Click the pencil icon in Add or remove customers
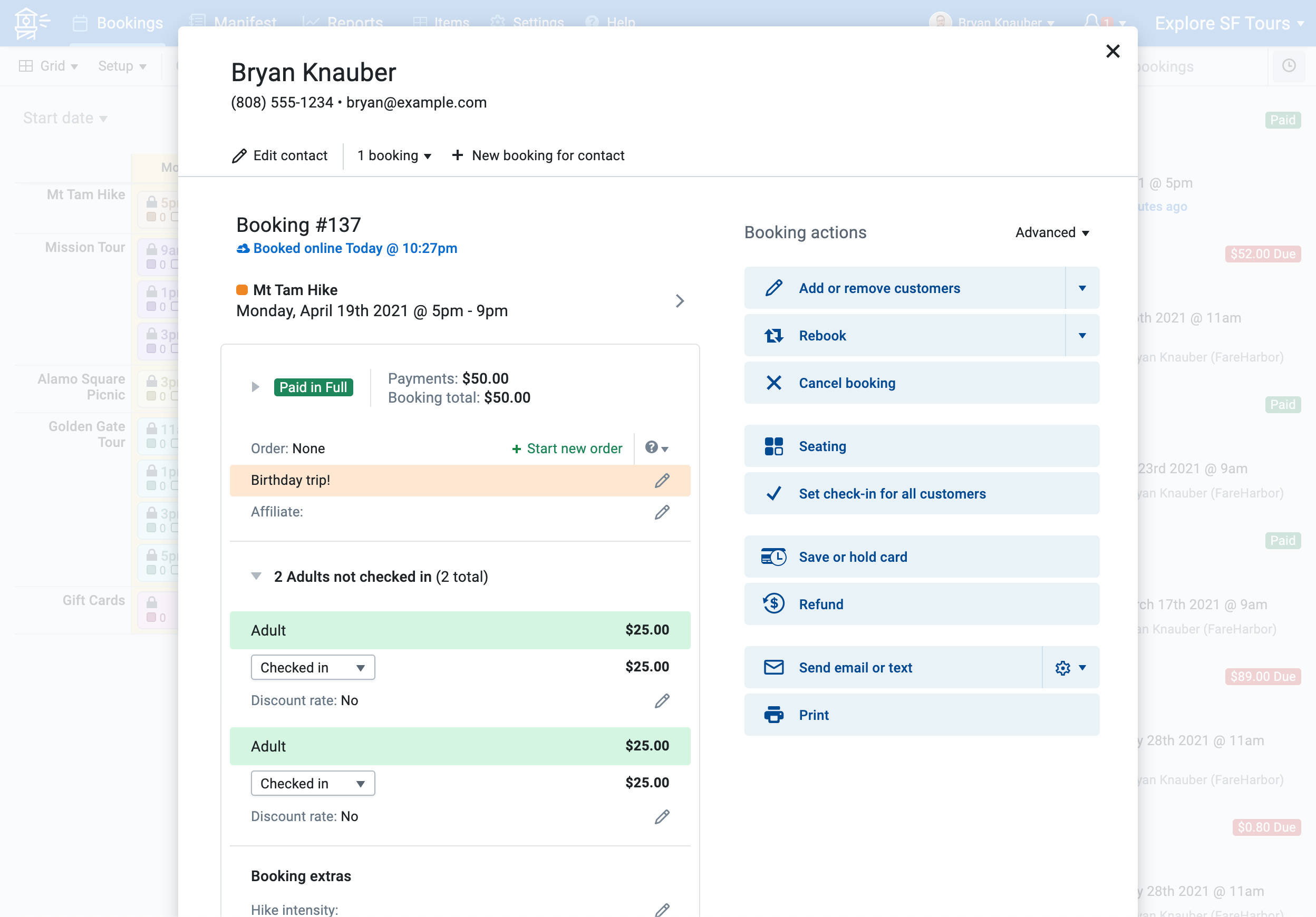Screen dimensions: 1316x917 774,288
